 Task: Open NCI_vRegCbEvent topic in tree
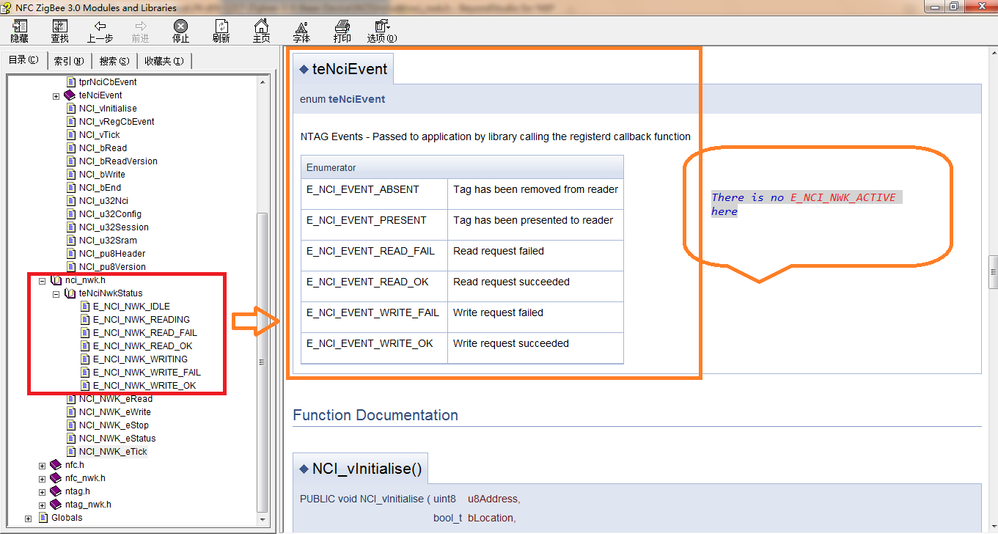(x=116, y=122)
